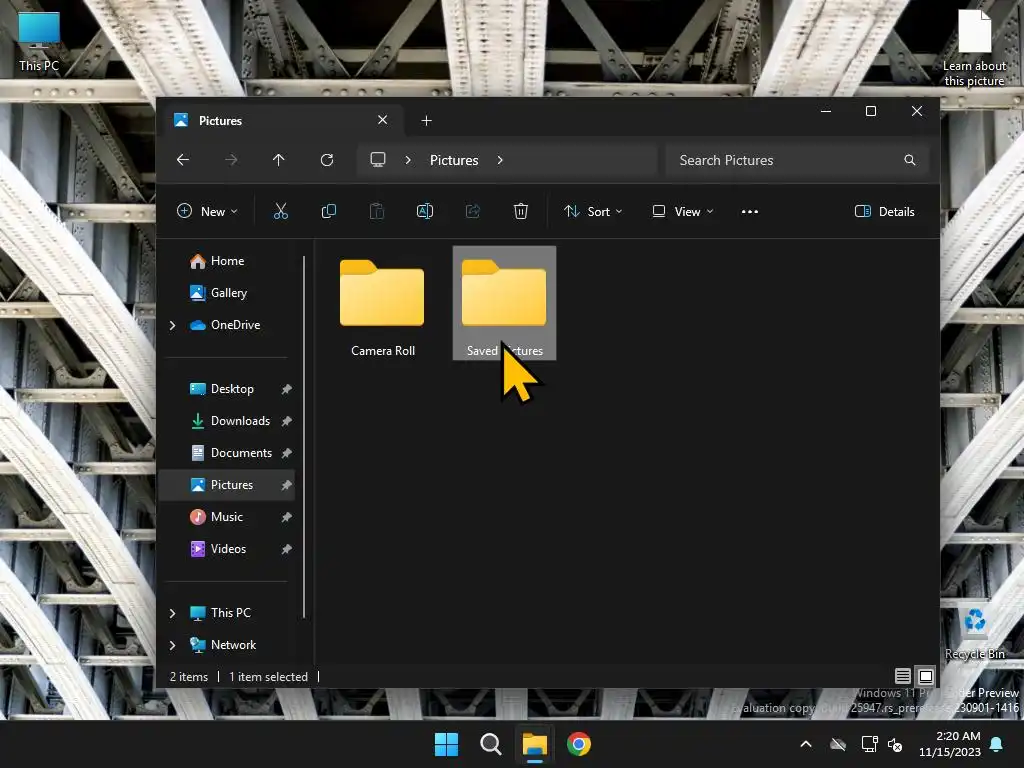Screen dimensions: 1024x768
Task: Go up one folder level
Action: [279, 160]
